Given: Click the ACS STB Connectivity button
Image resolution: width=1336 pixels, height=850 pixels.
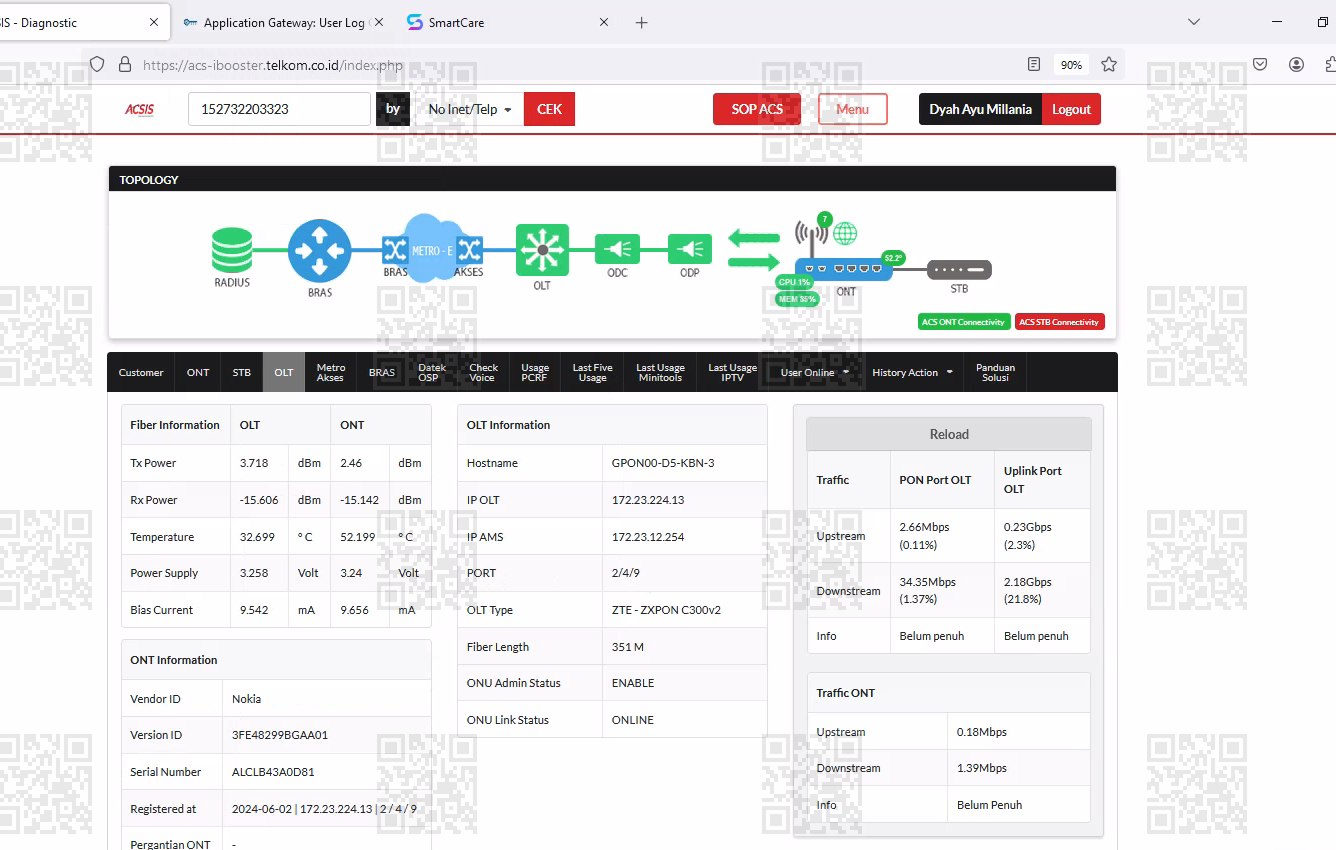Looking at the screenshot, I should tap(1060, 322).
